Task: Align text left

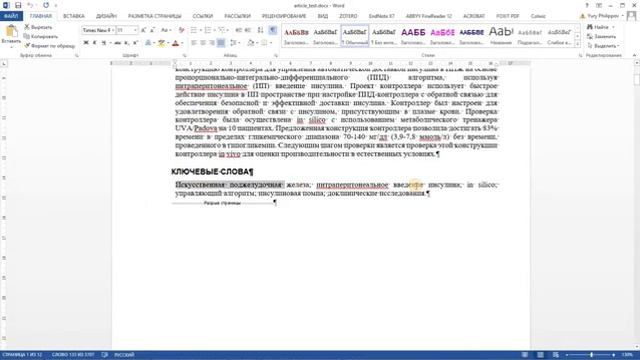Action: (x=193, y=43)
